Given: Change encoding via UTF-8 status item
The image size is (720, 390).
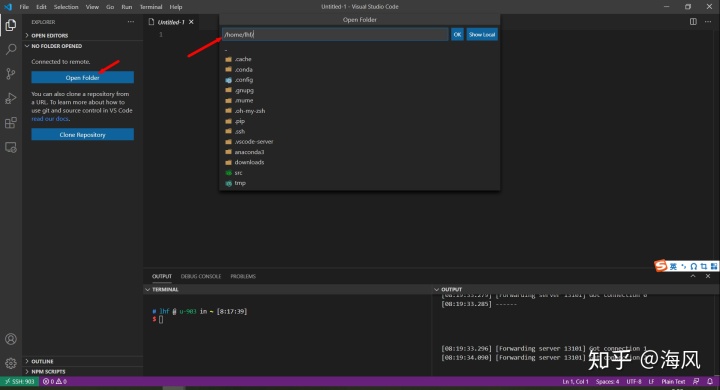Looking at the screenshot, I should (634, 381).
